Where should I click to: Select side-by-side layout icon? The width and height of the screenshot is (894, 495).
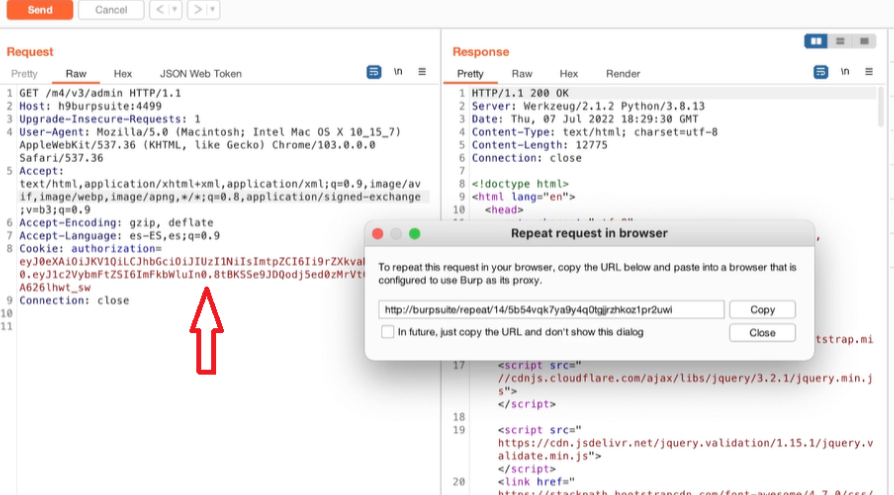[x=816, y=41]
